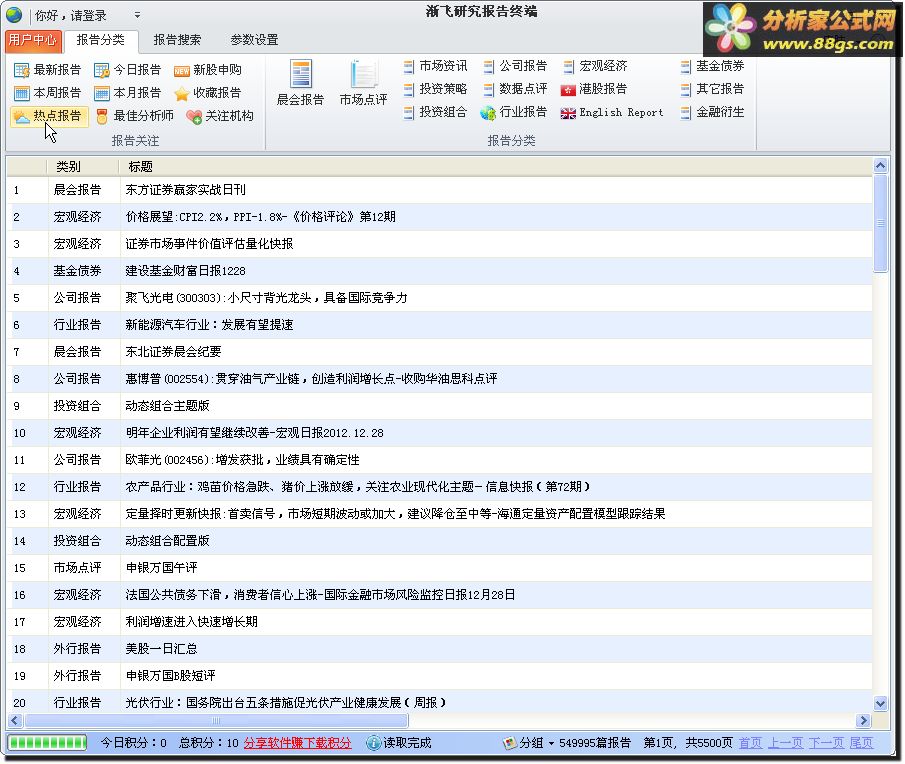
Task: Click the horizontal scrollbar right arrow
Action: pyautogui.click(x=863, y=720)
